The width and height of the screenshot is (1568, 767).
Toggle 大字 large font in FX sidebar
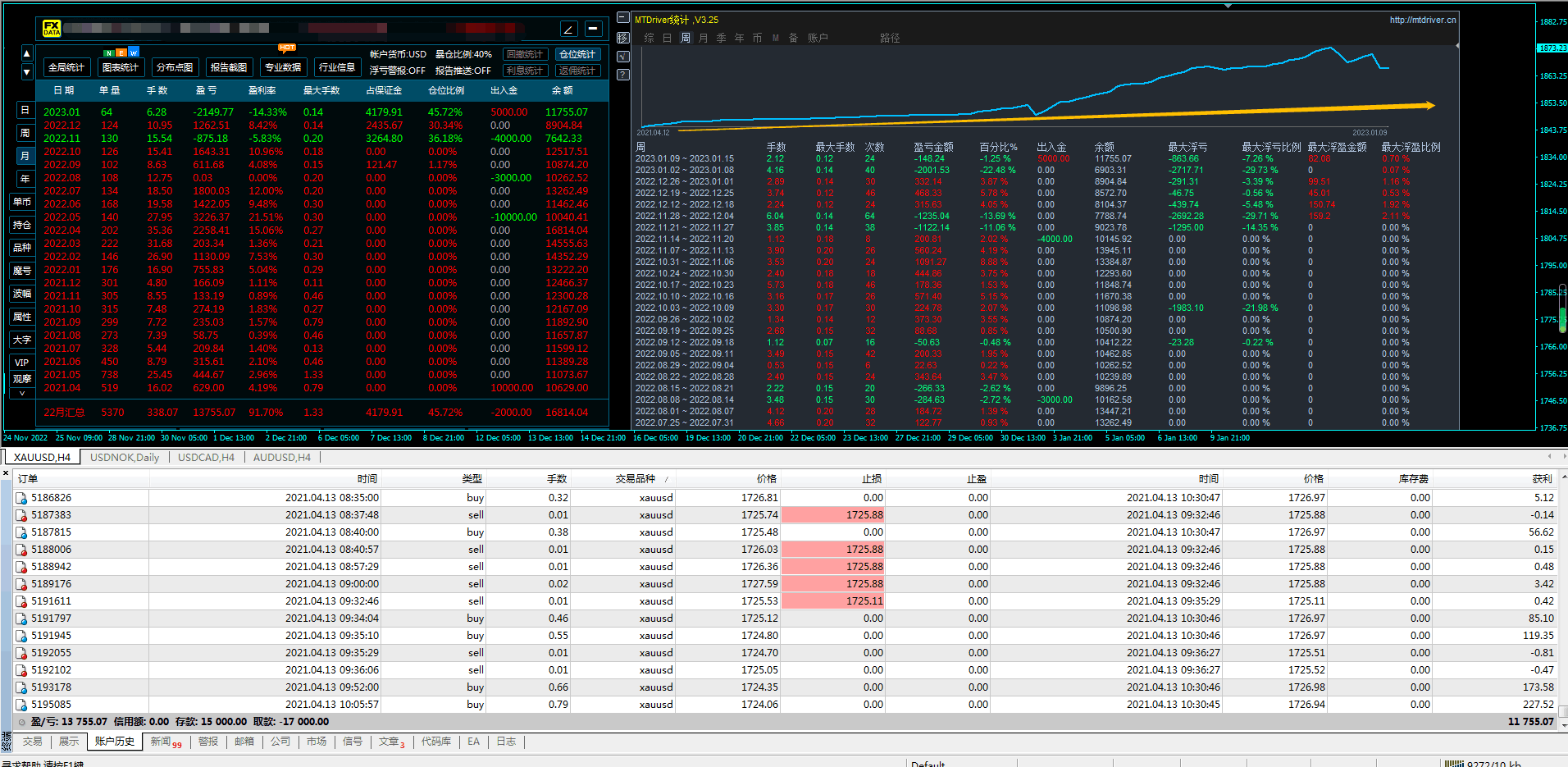pos(22,340)
